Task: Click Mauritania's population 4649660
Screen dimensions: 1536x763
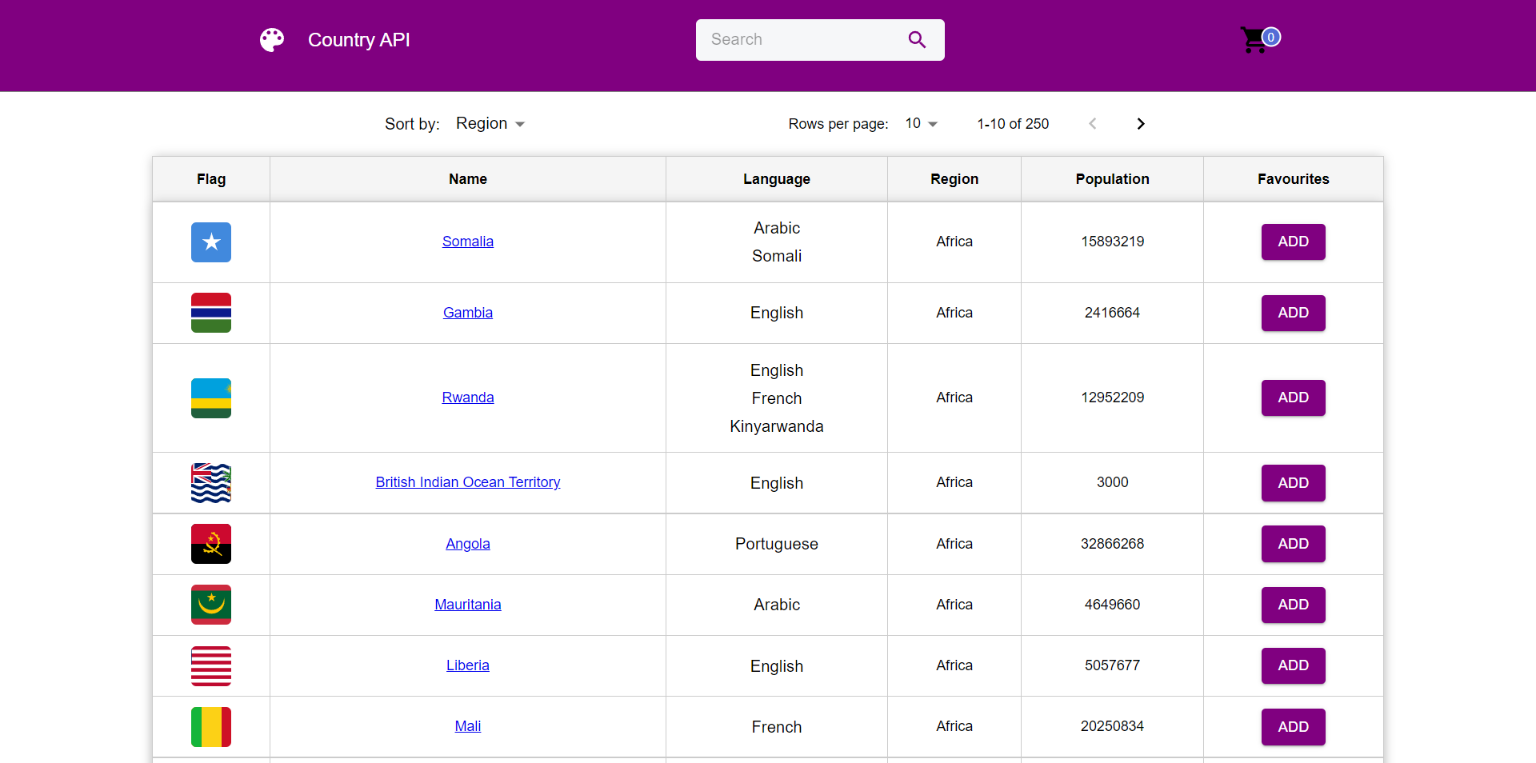Action: [1113, 604]
